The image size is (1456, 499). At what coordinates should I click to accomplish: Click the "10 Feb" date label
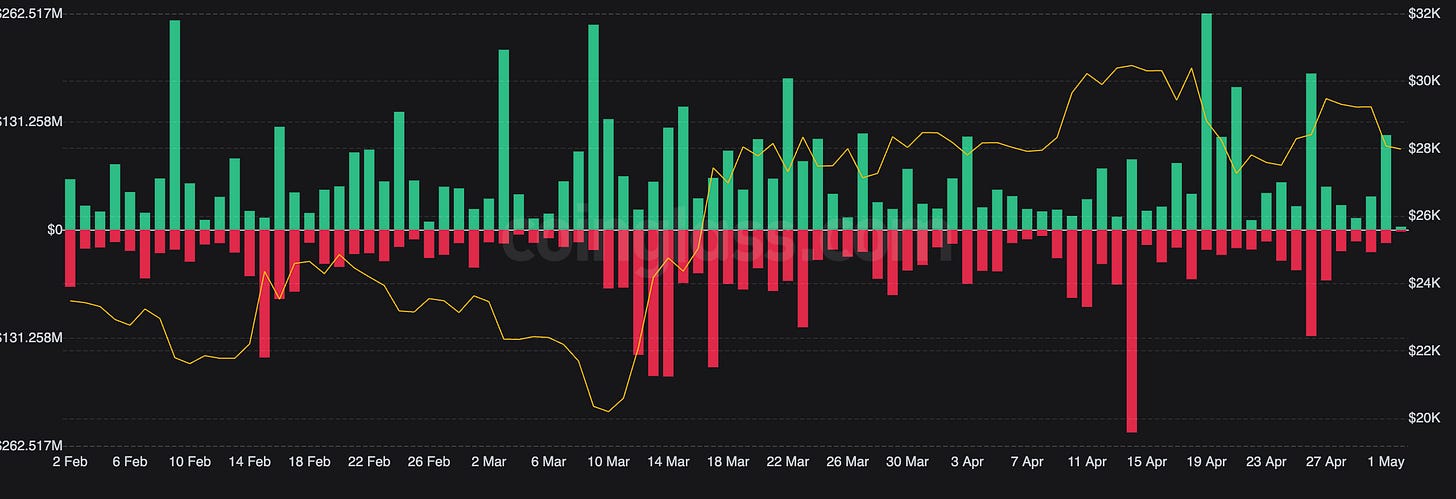point(190,462)
